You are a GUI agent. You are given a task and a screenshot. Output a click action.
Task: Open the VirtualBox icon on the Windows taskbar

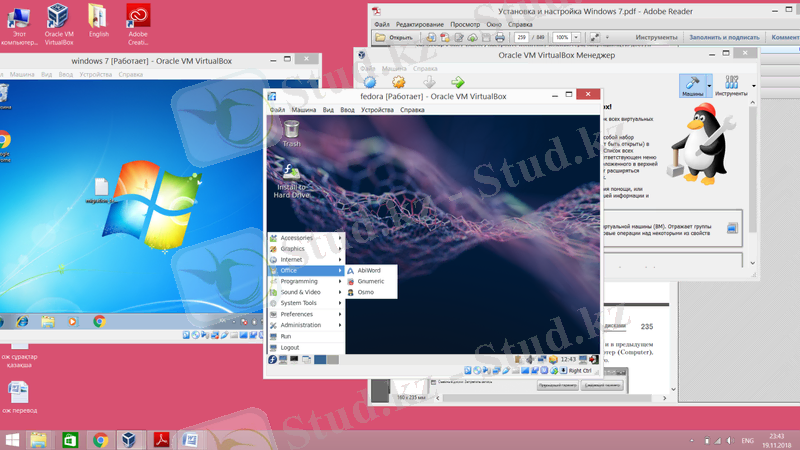[129, 439]
